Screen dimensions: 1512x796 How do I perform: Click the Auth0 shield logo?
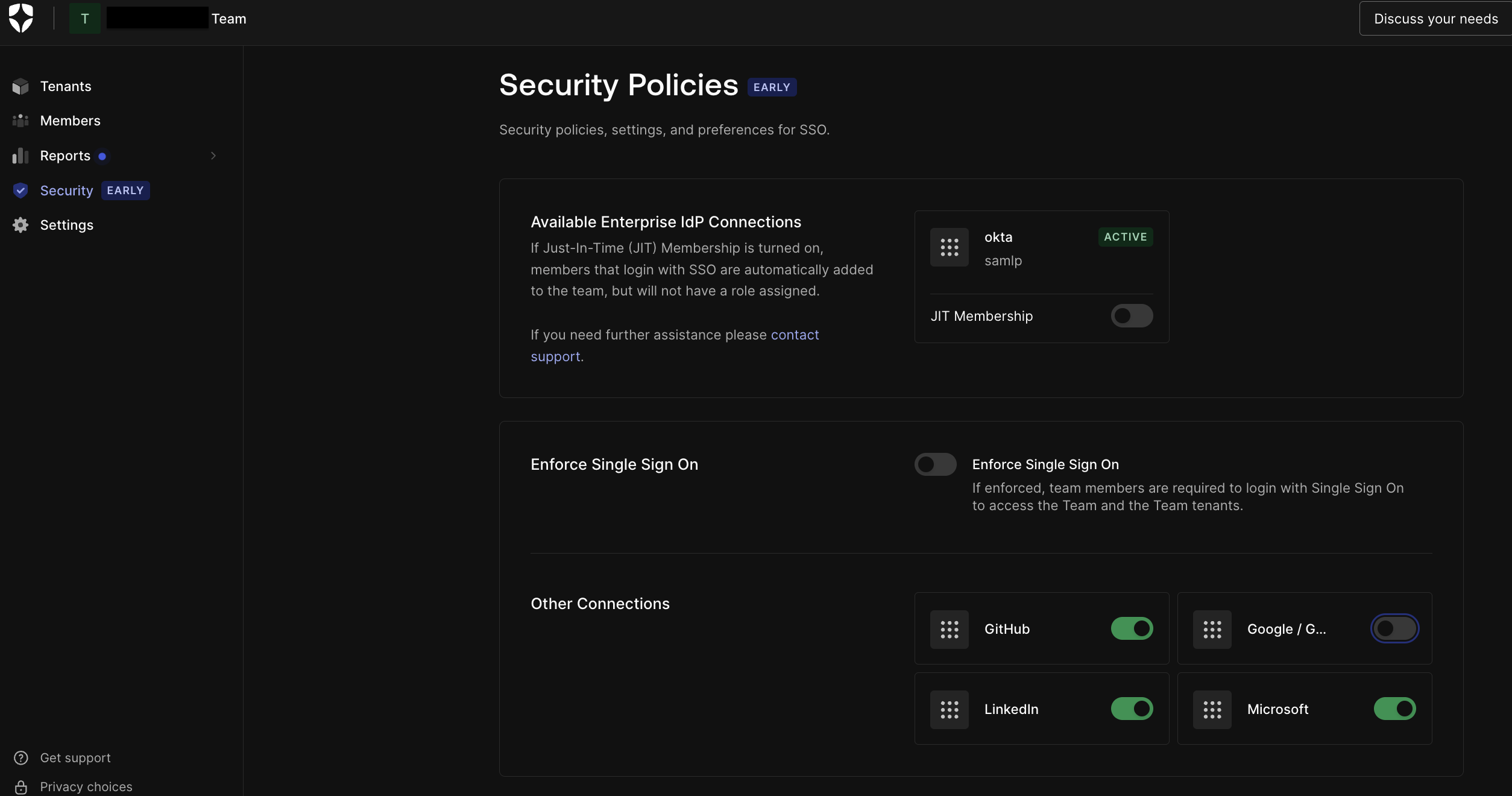[21, 18]
